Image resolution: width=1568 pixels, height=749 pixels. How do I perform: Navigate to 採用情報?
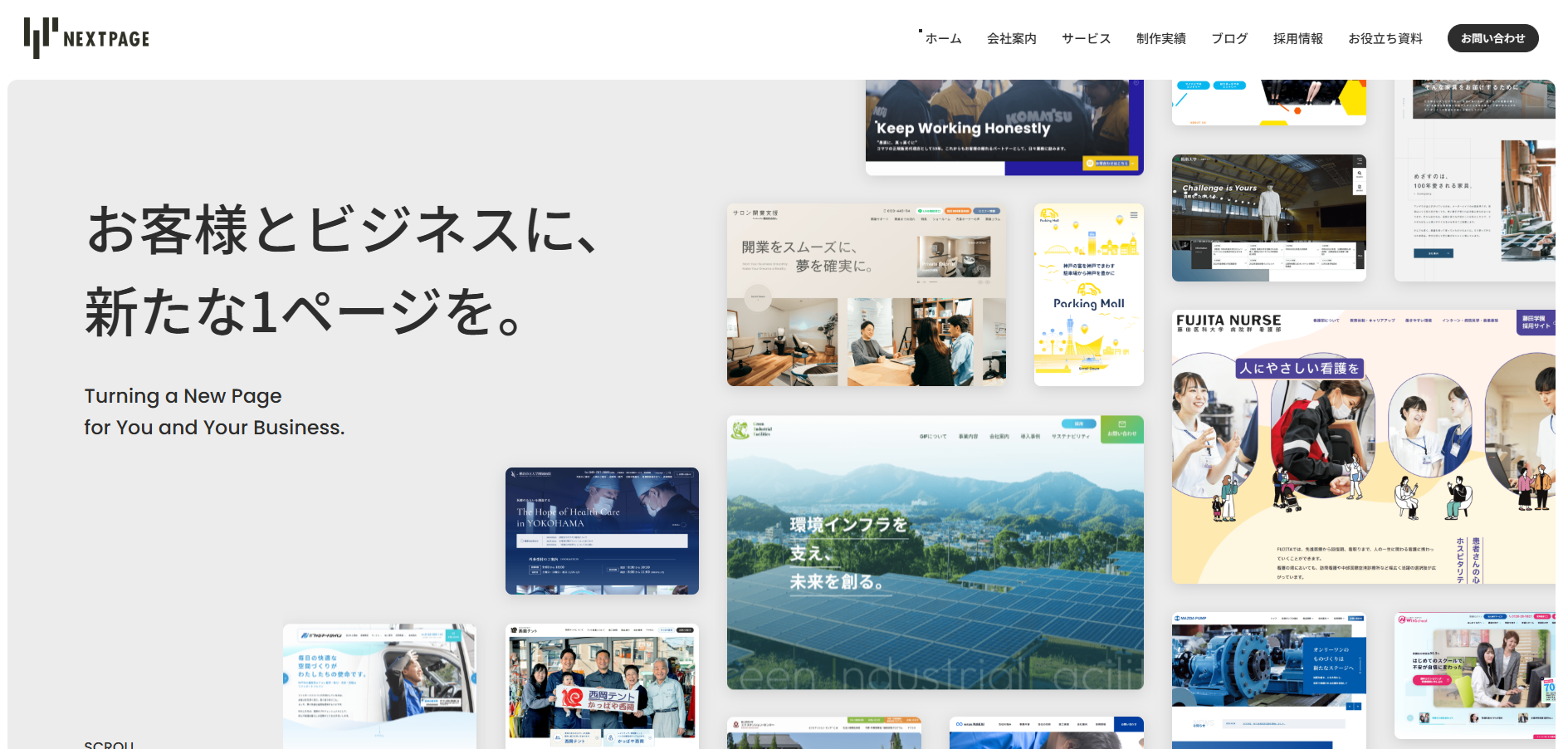pos(1297,38)
